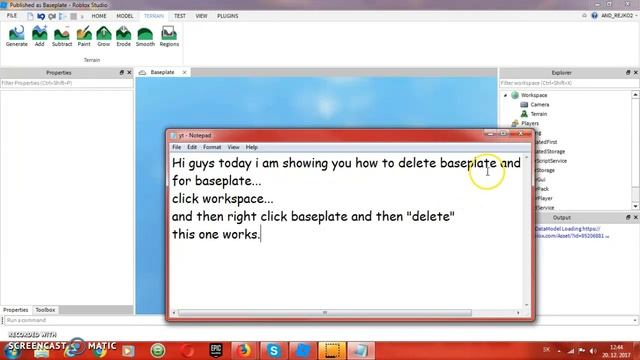Close the Output panel
The image size is (640, 360).
tap(636, 218)
